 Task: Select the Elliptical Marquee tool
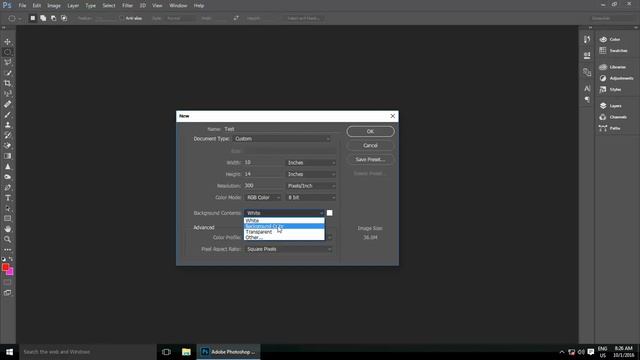7,52
